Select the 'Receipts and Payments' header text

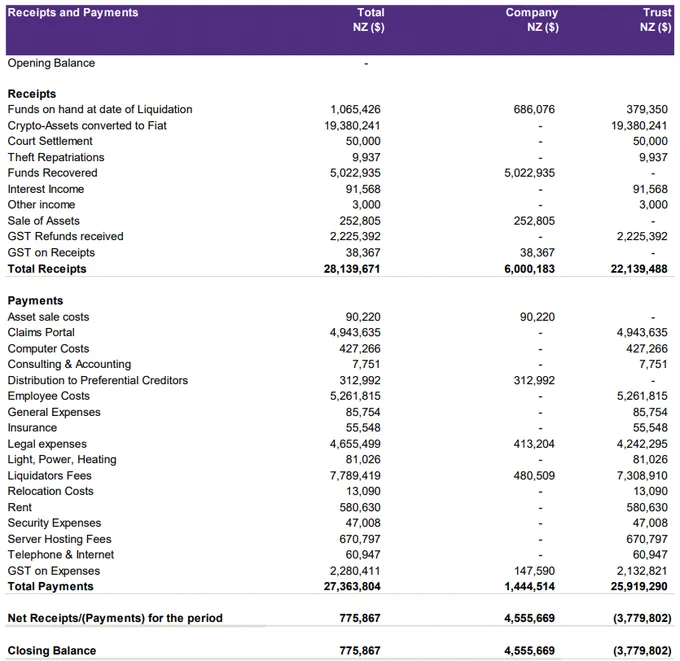[x=73, y=13]
